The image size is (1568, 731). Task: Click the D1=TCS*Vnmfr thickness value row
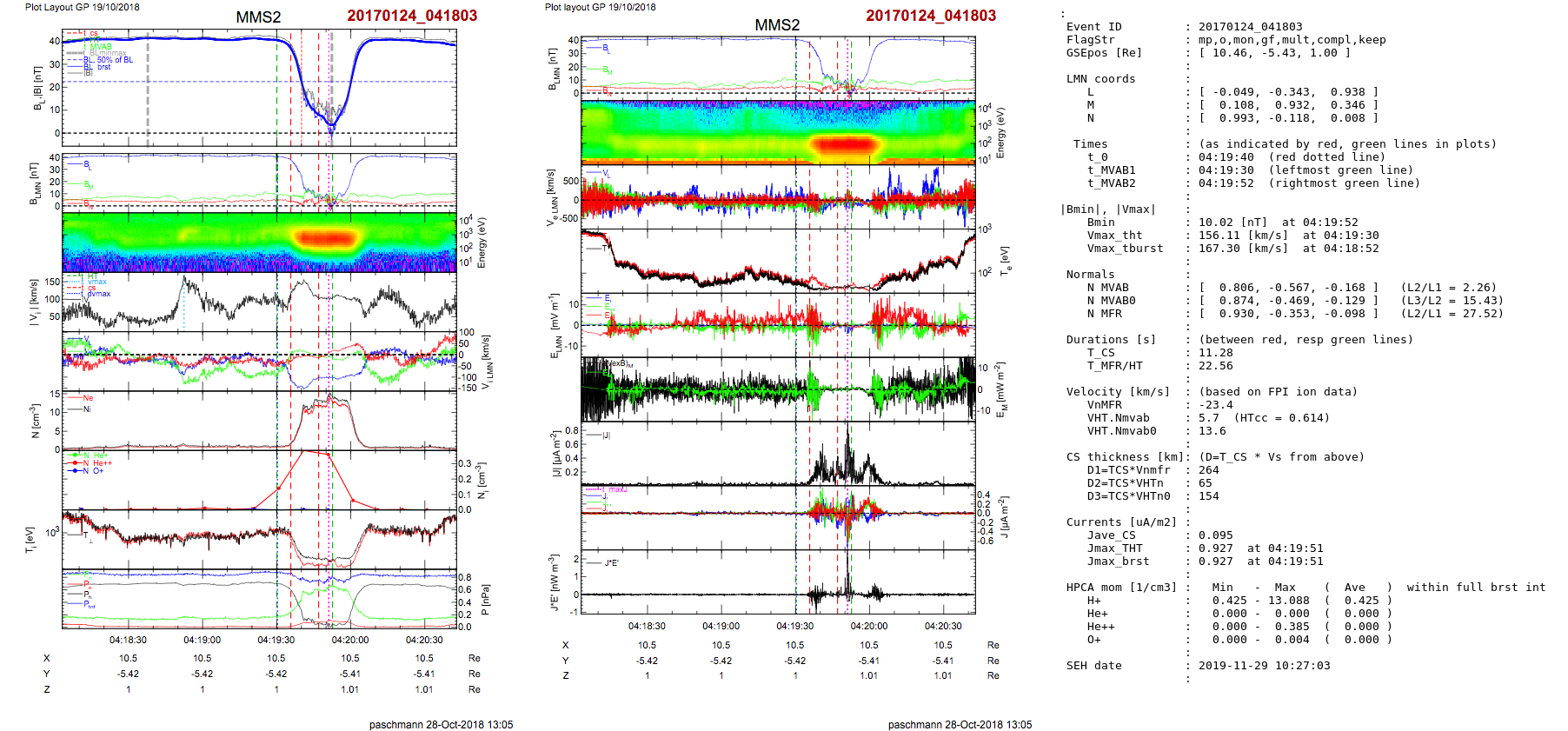1208,470
